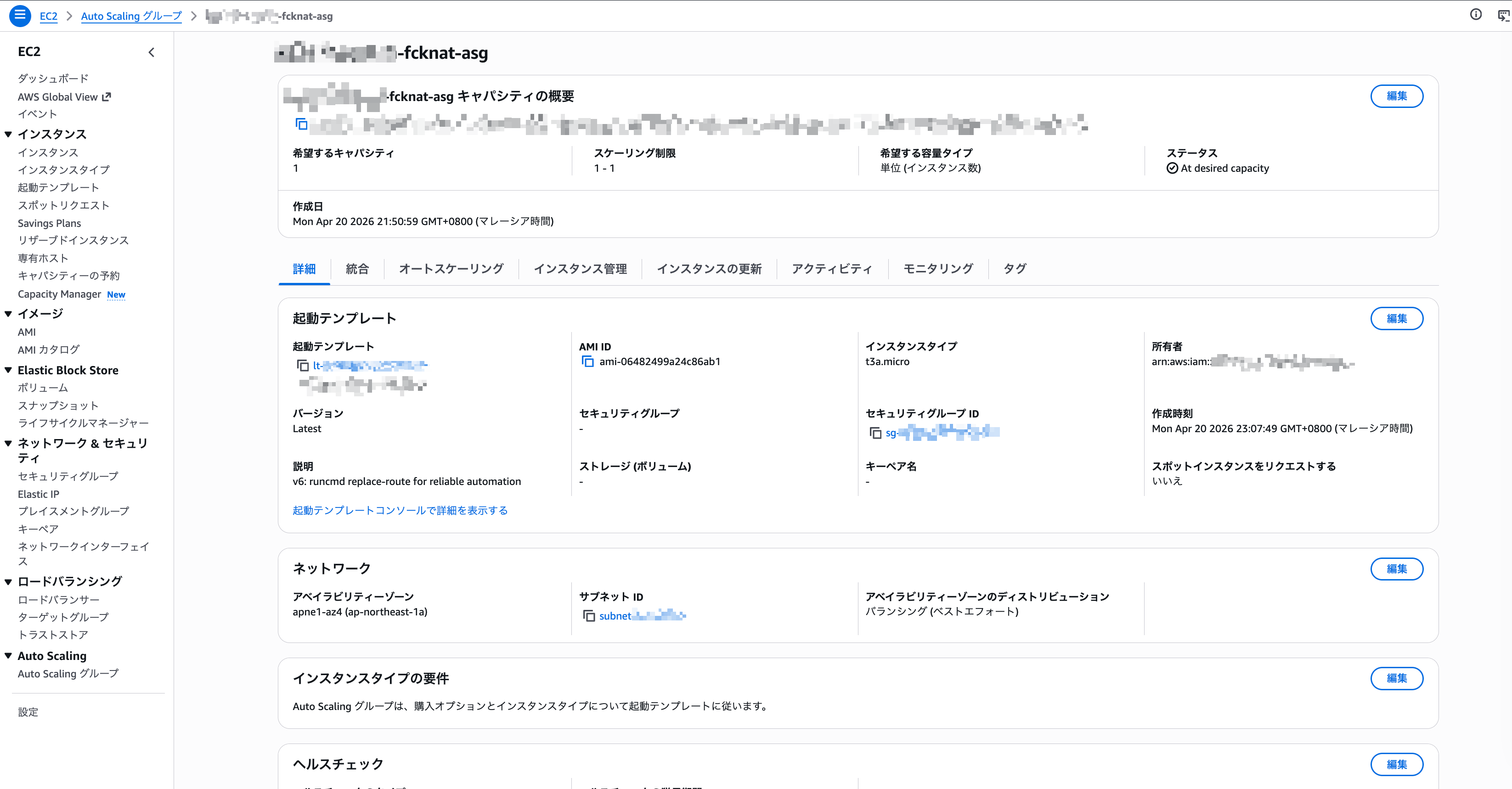This screenshot has width=1512, height=789.
Task: Open 設定 in the sidebar
Action: [x=28, y=712]
